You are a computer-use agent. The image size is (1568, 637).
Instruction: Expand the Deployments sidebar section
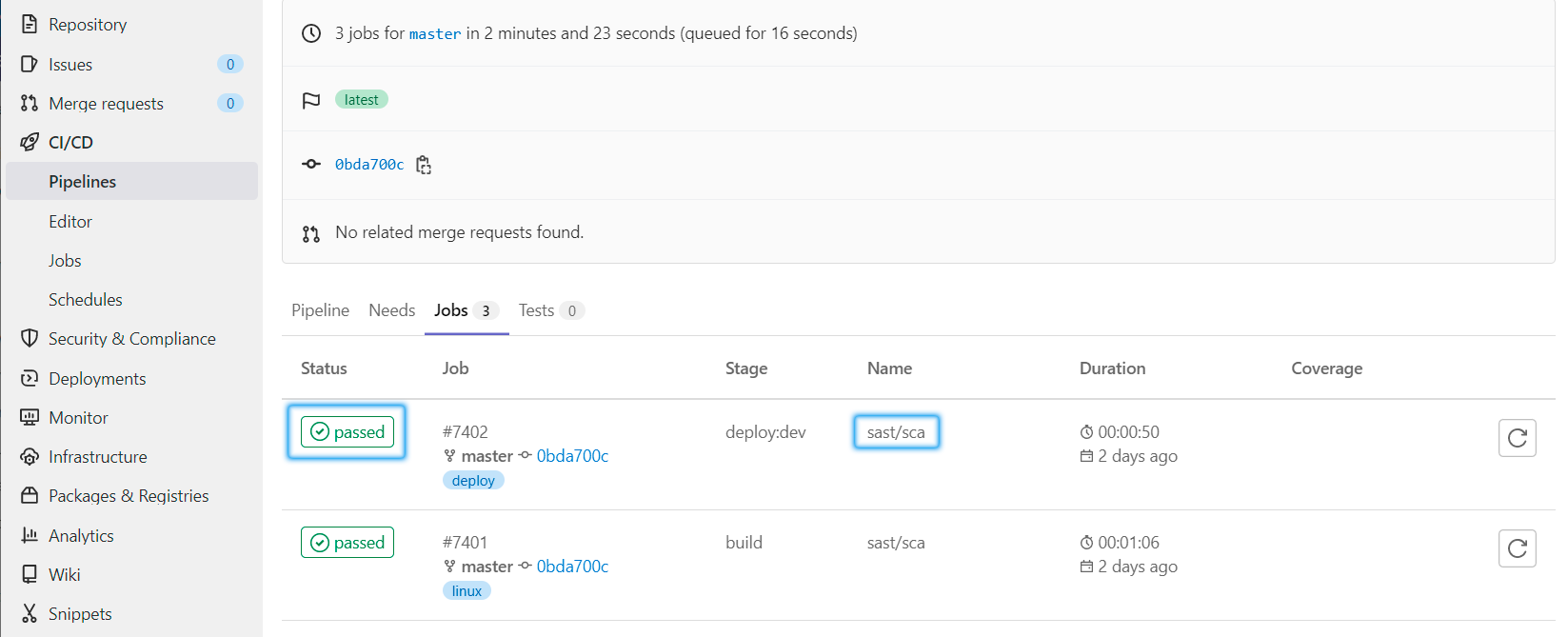click(97, 379)
